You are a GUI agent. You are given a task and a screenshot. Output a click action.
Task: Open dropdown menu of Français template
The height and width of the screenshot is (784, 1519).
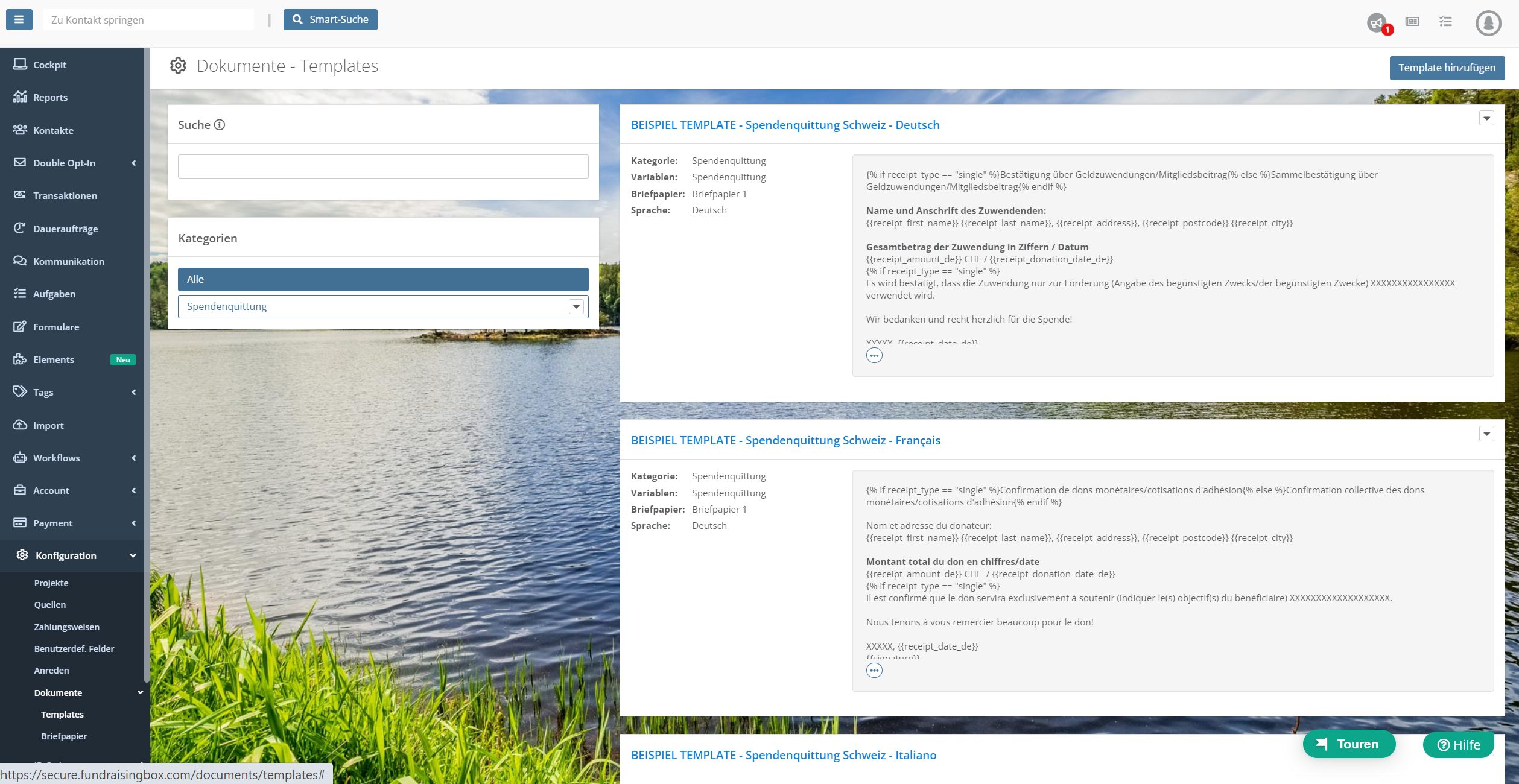pos(1486,434)
